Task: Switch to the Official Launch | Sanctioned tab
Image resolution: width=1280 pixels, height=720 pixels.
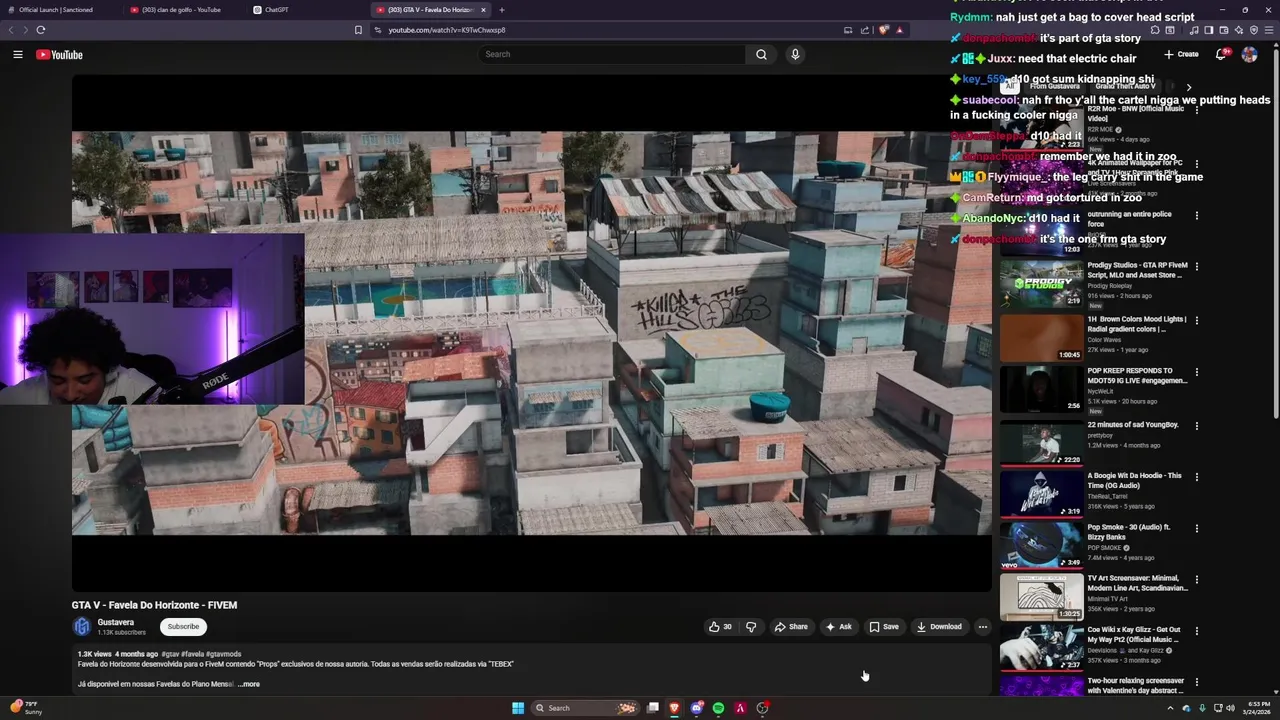Action: click(56, 10)
